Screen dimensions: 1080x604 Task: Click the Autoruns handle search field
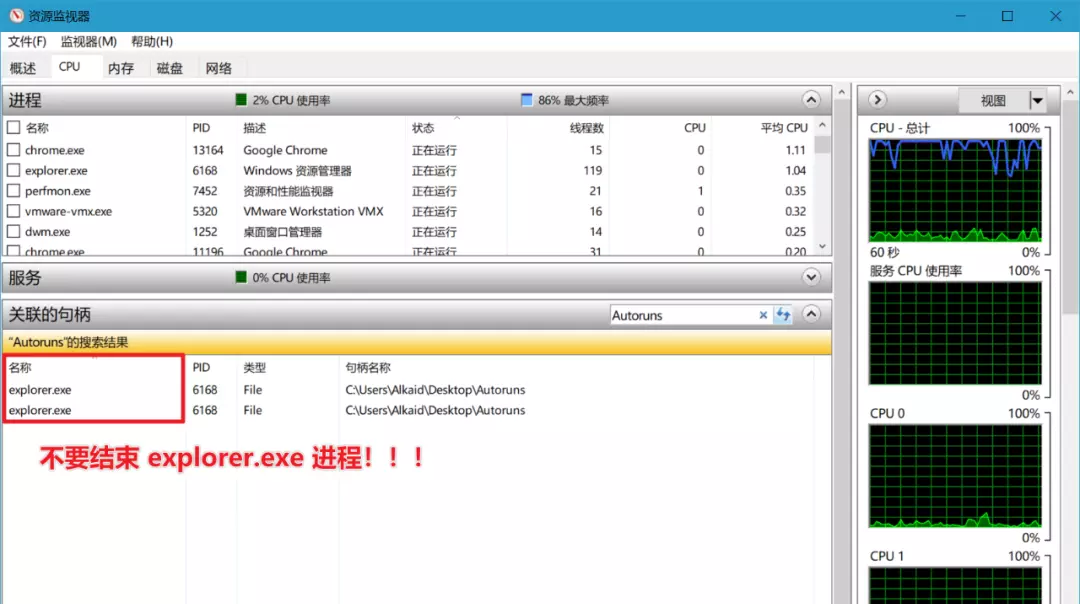683,315
